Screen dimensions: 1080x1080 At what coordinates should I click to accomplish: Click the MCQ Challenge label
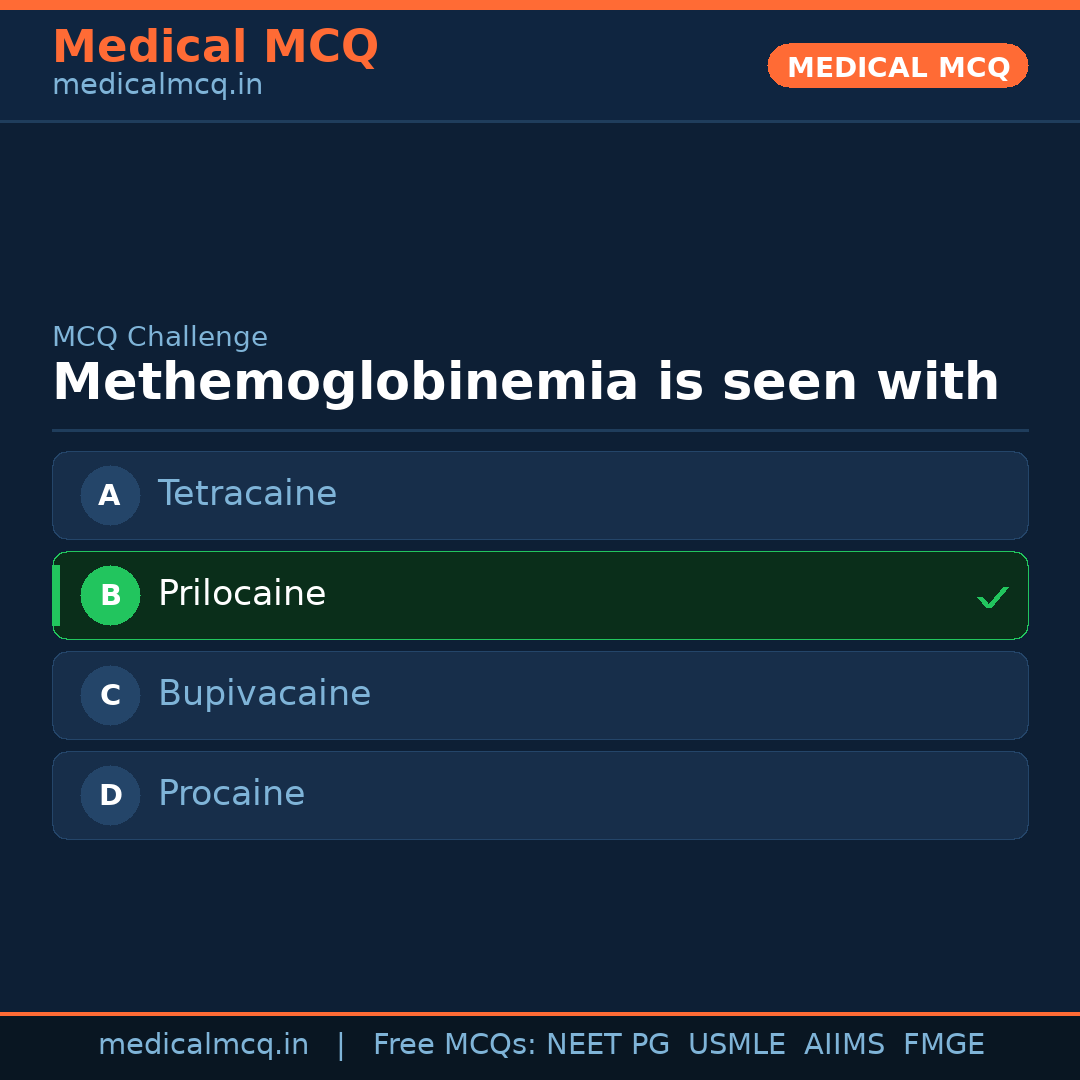click(x=160, y=337)
